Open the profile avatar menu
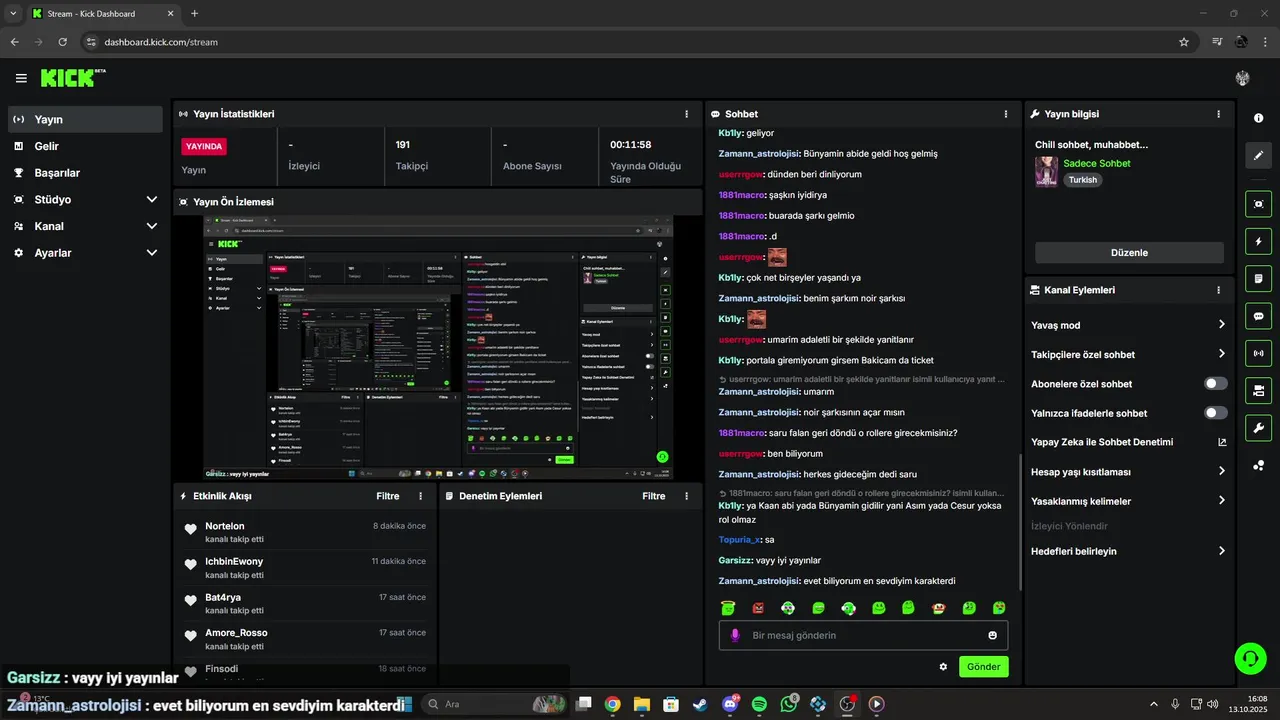1280x720 pixels. pyautogui.click(x=1242, y=78)
